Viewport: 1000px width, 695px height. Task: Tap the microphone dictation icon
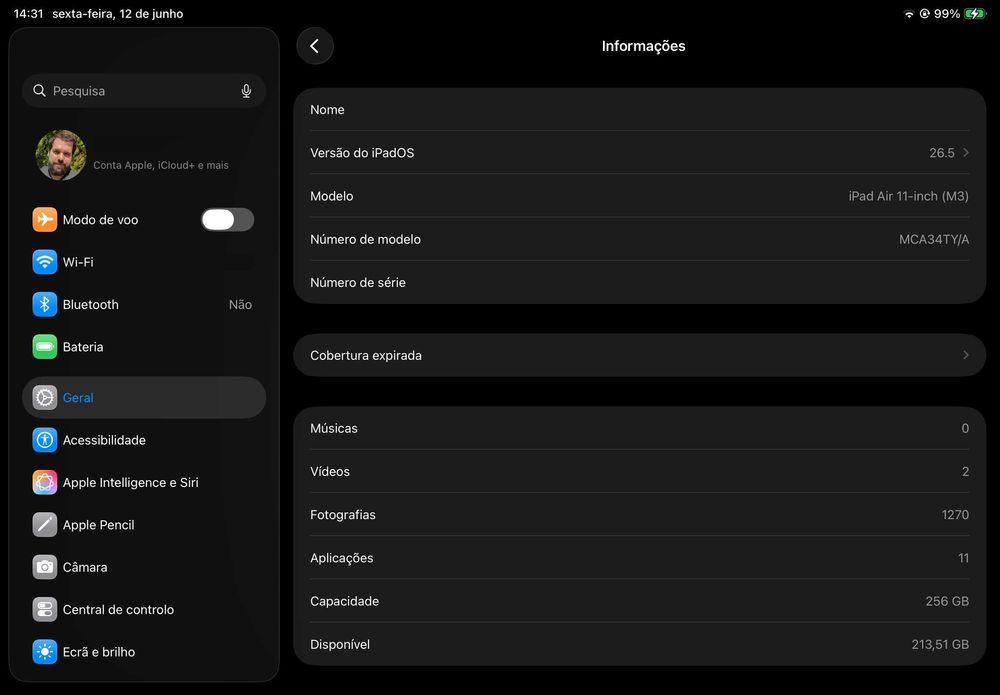pos(246,91)
